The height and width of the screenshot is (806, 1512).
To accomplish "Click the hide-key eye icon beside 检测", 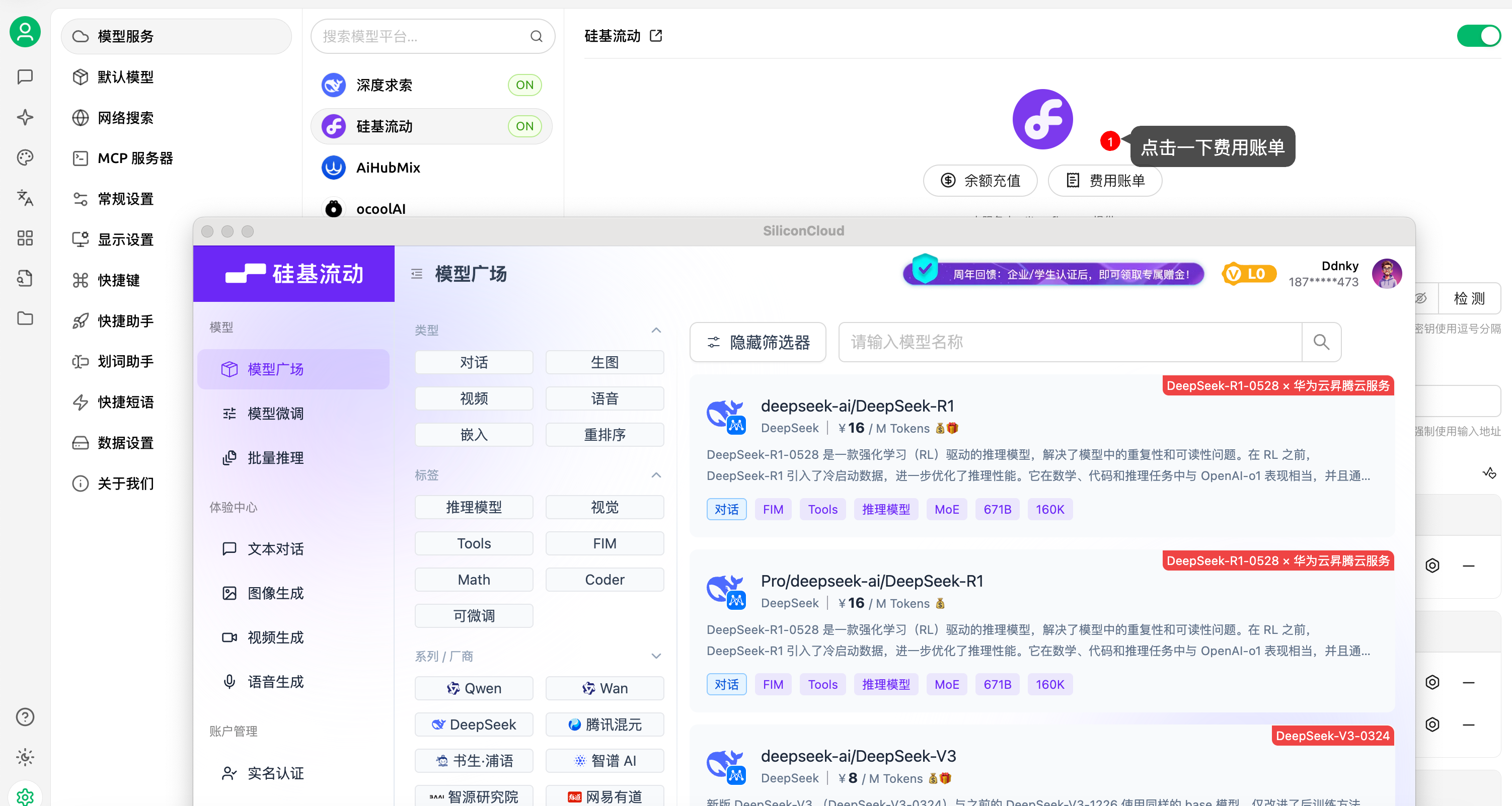I will pos(1420,298).
